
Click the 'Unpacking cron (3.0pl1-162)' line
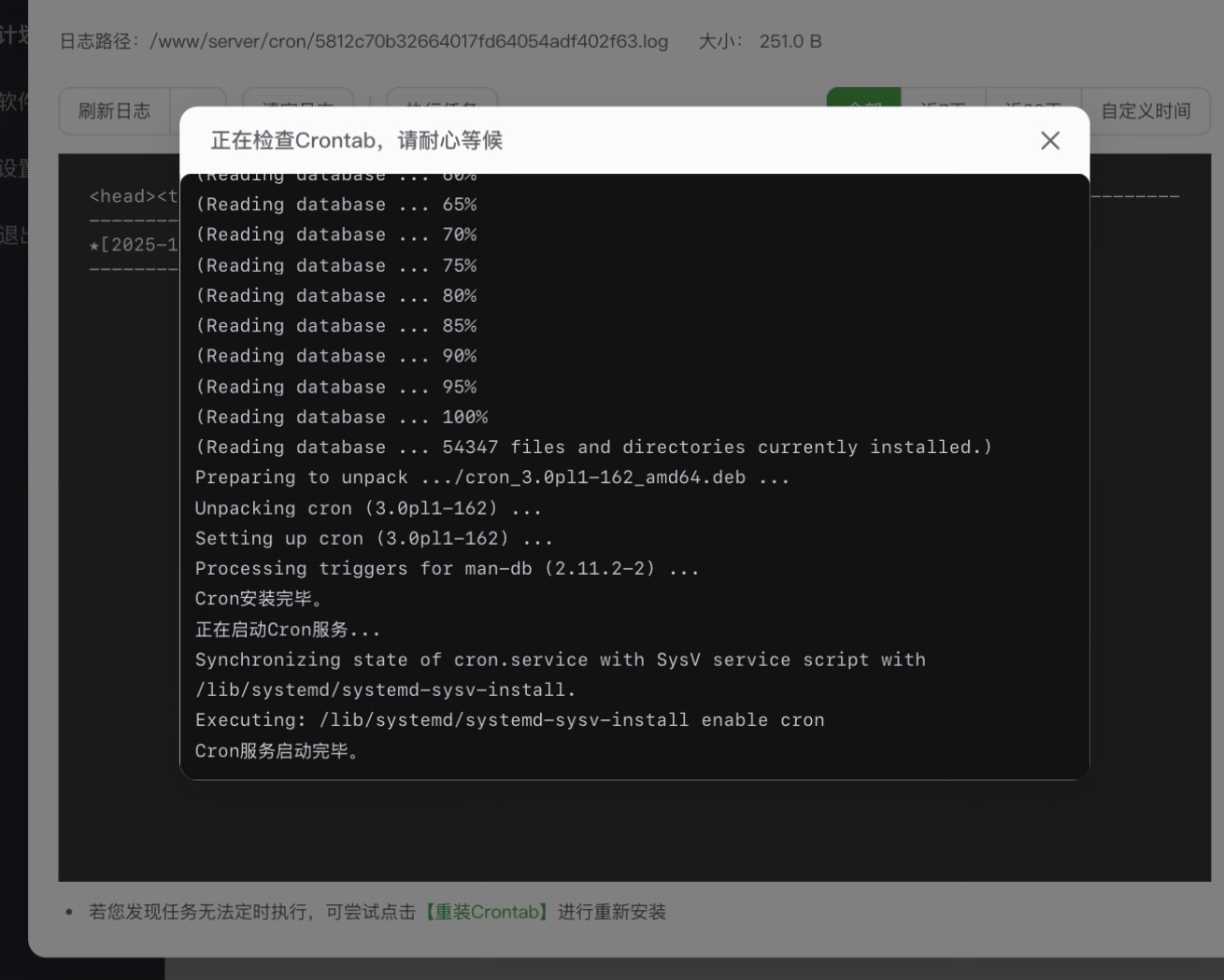point(367,508)
